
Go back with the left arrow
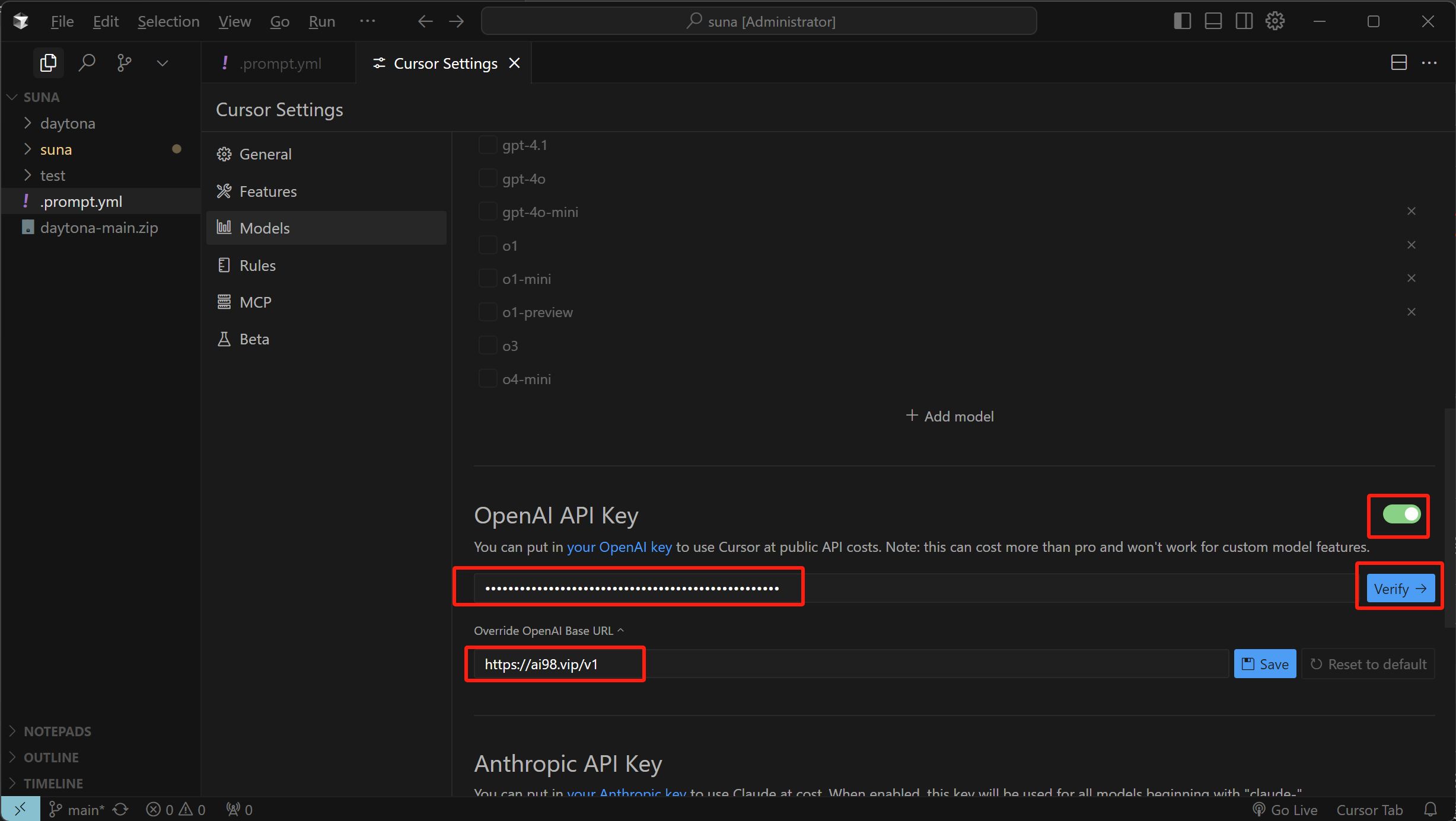(425, 22)
